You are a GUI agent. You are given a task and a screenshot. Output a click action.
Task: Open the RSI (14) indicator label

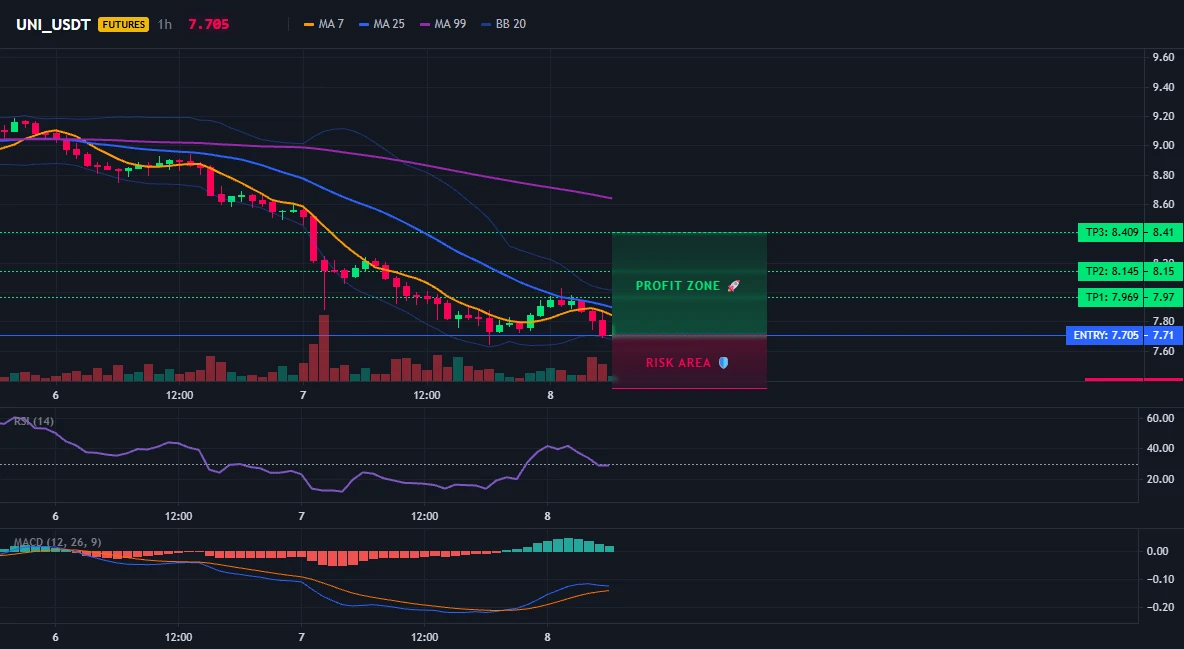pyautogui.click(x=34, y=421)
